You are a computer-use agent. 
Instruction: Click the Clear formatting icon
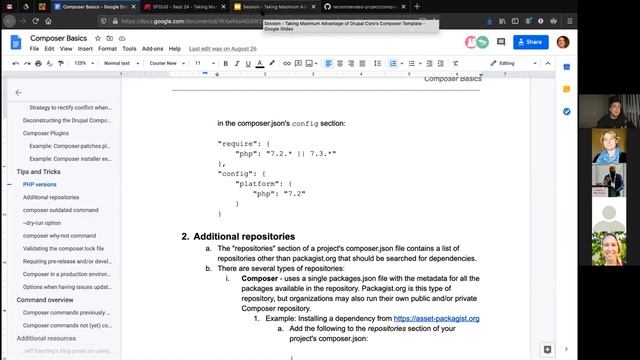pyautogui.click(x=456, y=63)
